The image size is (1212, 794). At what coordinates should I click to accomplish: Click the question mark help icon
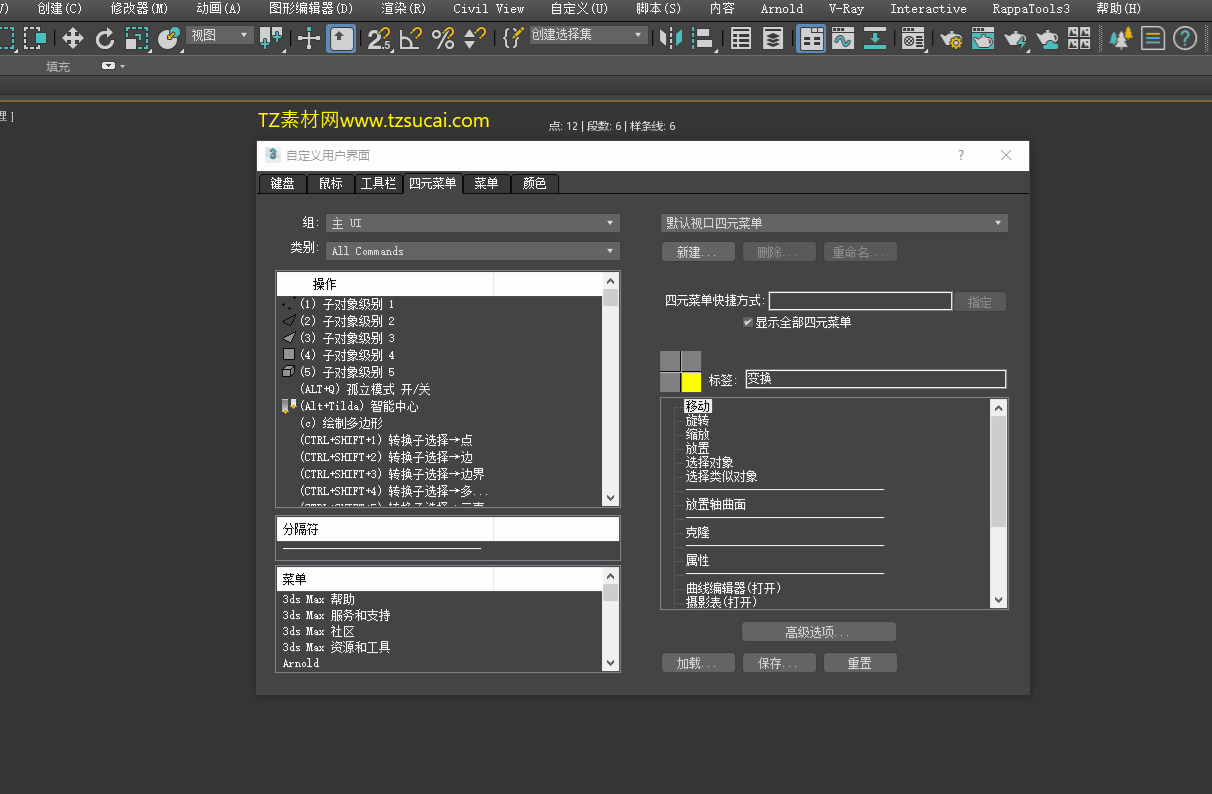(x=1185, y=39)
